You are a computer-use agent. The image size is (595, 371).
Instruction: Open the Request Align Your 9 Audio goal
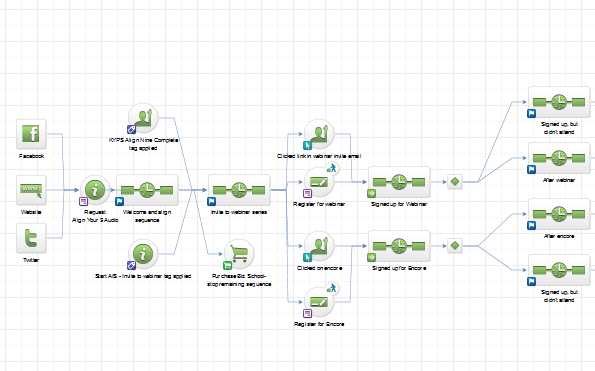95,190
